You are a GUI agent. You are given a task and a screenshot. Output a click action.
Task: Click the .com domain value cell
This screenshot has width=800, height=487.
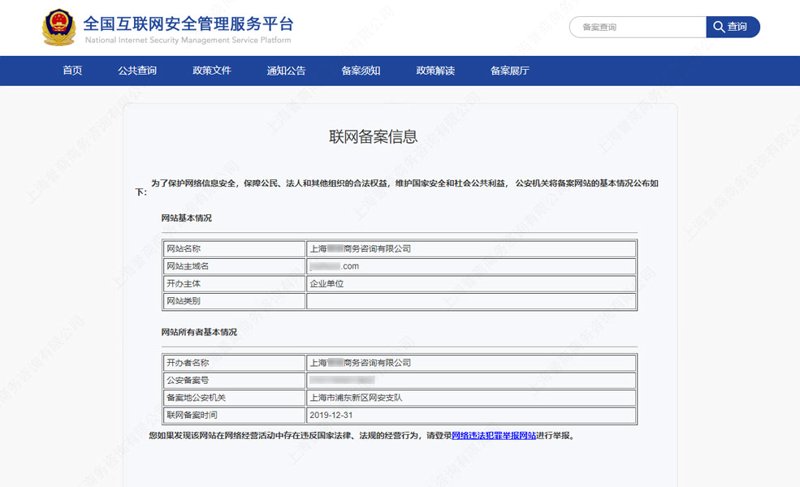click(471, 266)
